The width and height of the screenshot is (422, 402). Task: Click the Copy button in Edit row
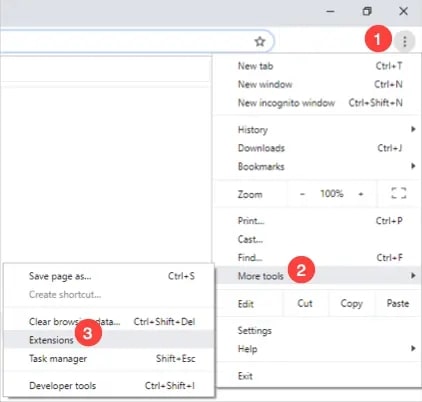click(352, 303)
